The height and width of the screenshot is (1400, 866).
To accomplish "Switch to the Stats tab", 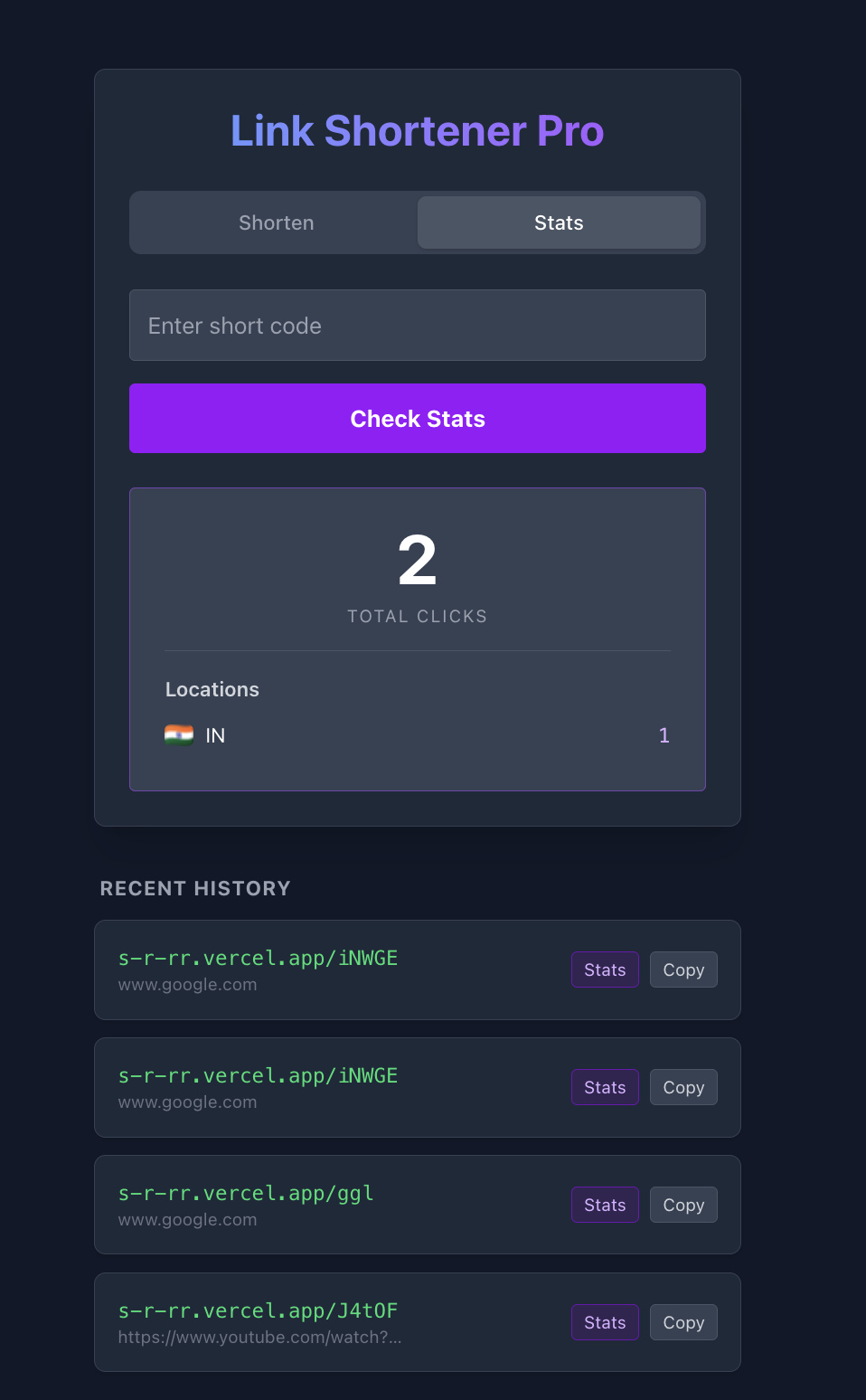I will coord(559,222).
